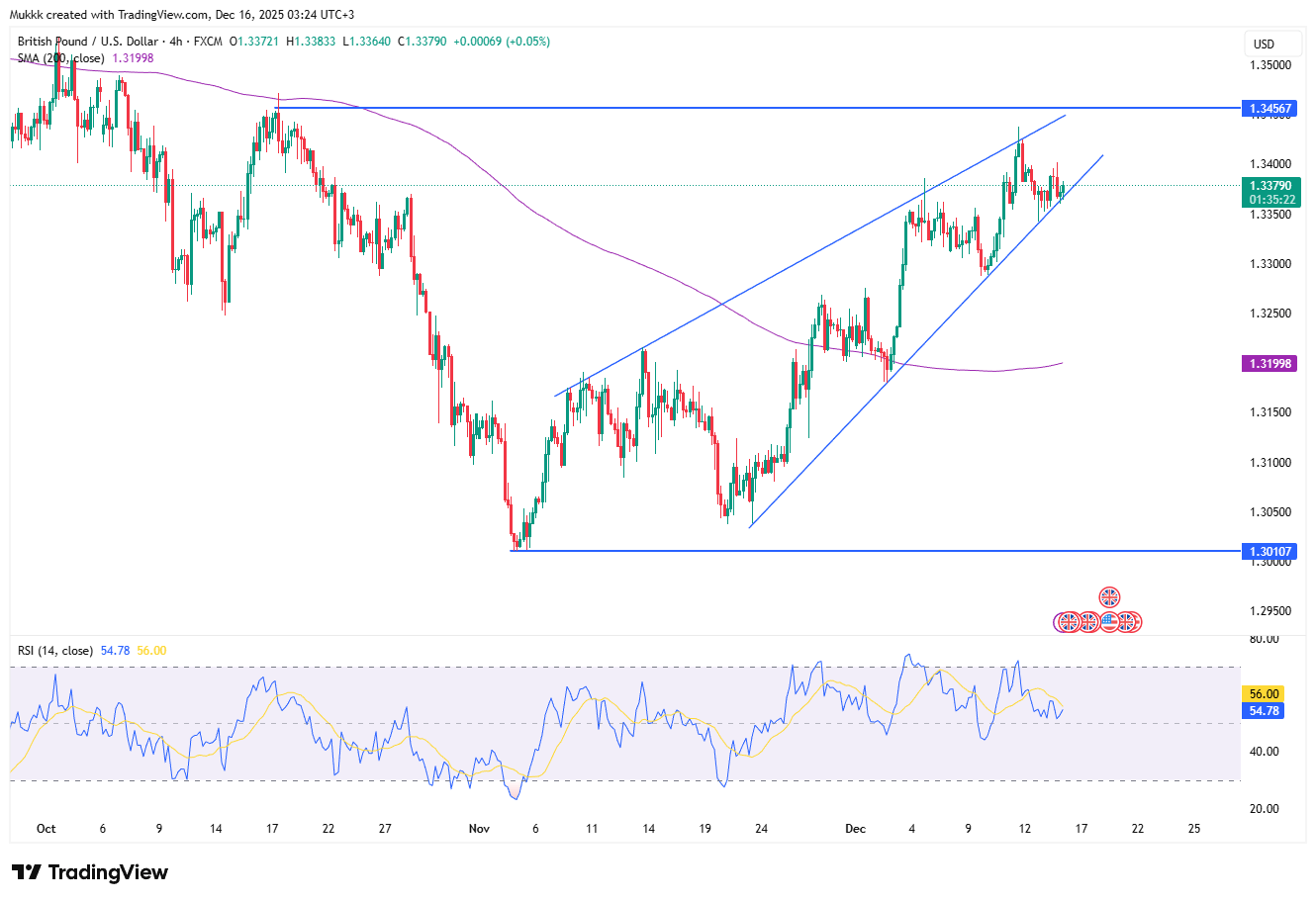Click the green 1.33790 current price label

click(1267, 186)
